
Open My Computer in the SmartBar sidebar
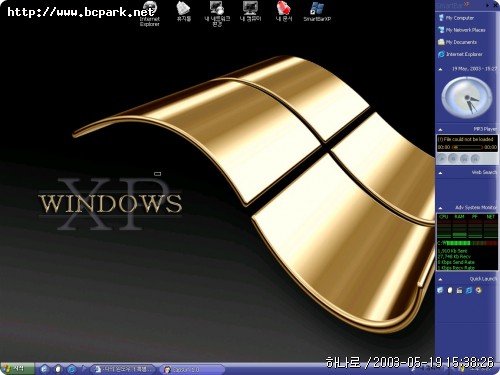(456, 18)
